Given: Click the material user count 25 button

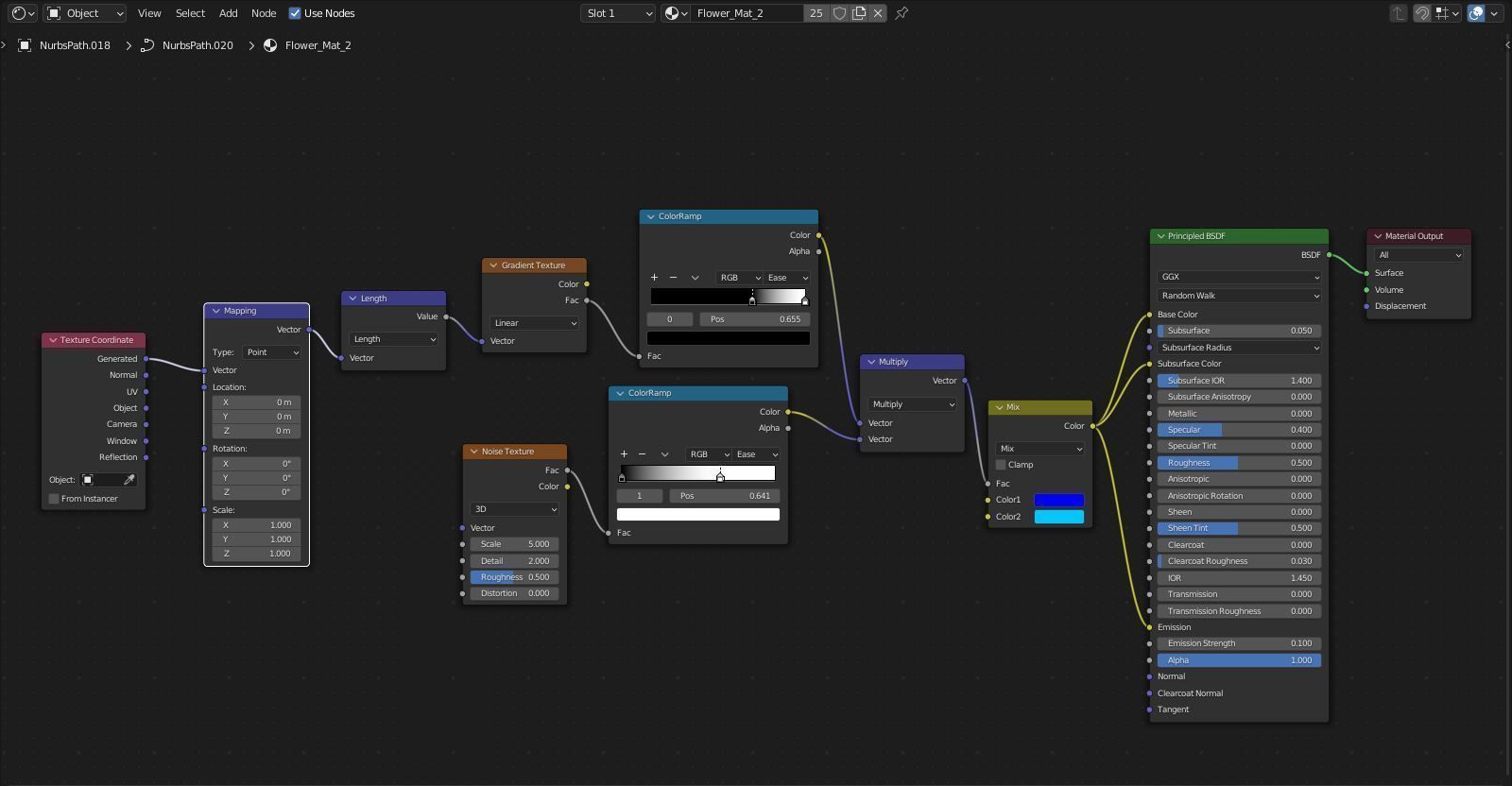Looking at the screenshot, I should tap(816, 13).
